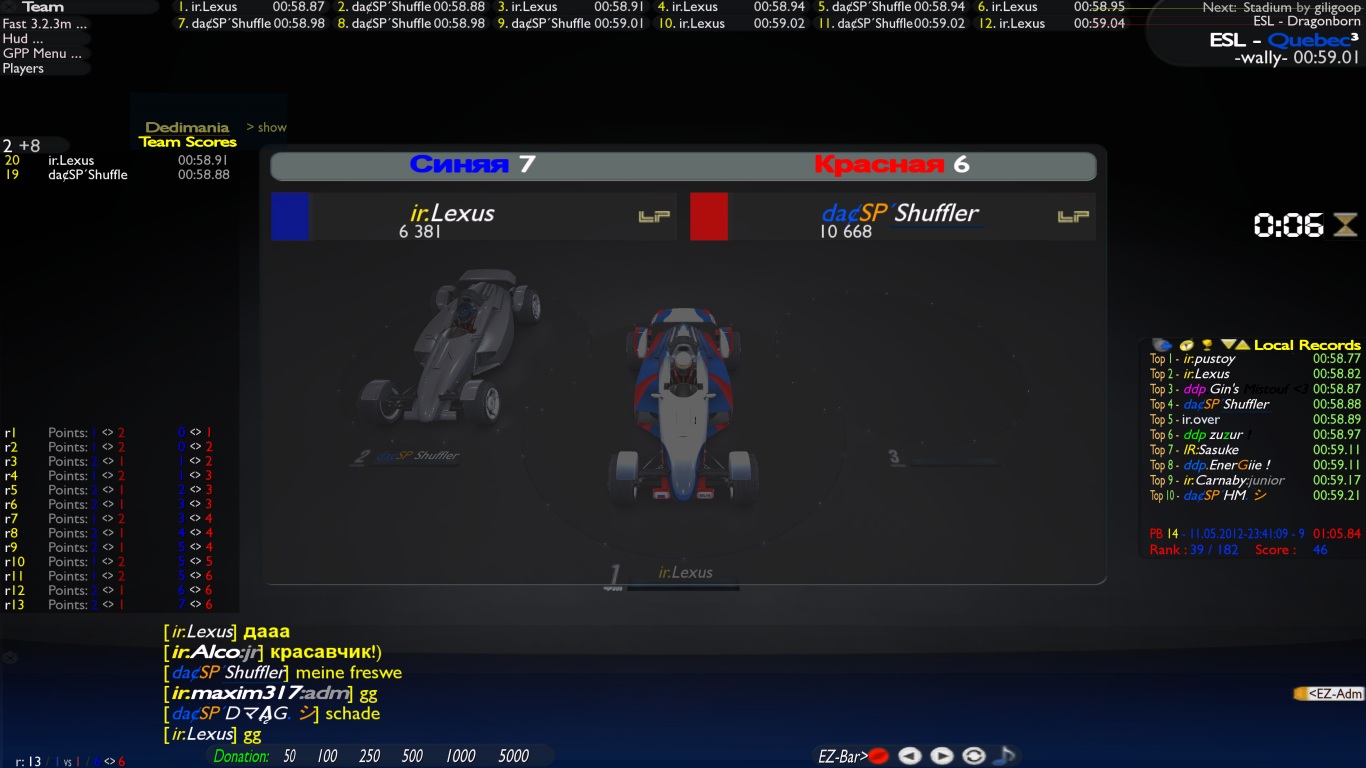Click the red team color square
Screen dimensions: 1366x768
coord(709,217)
